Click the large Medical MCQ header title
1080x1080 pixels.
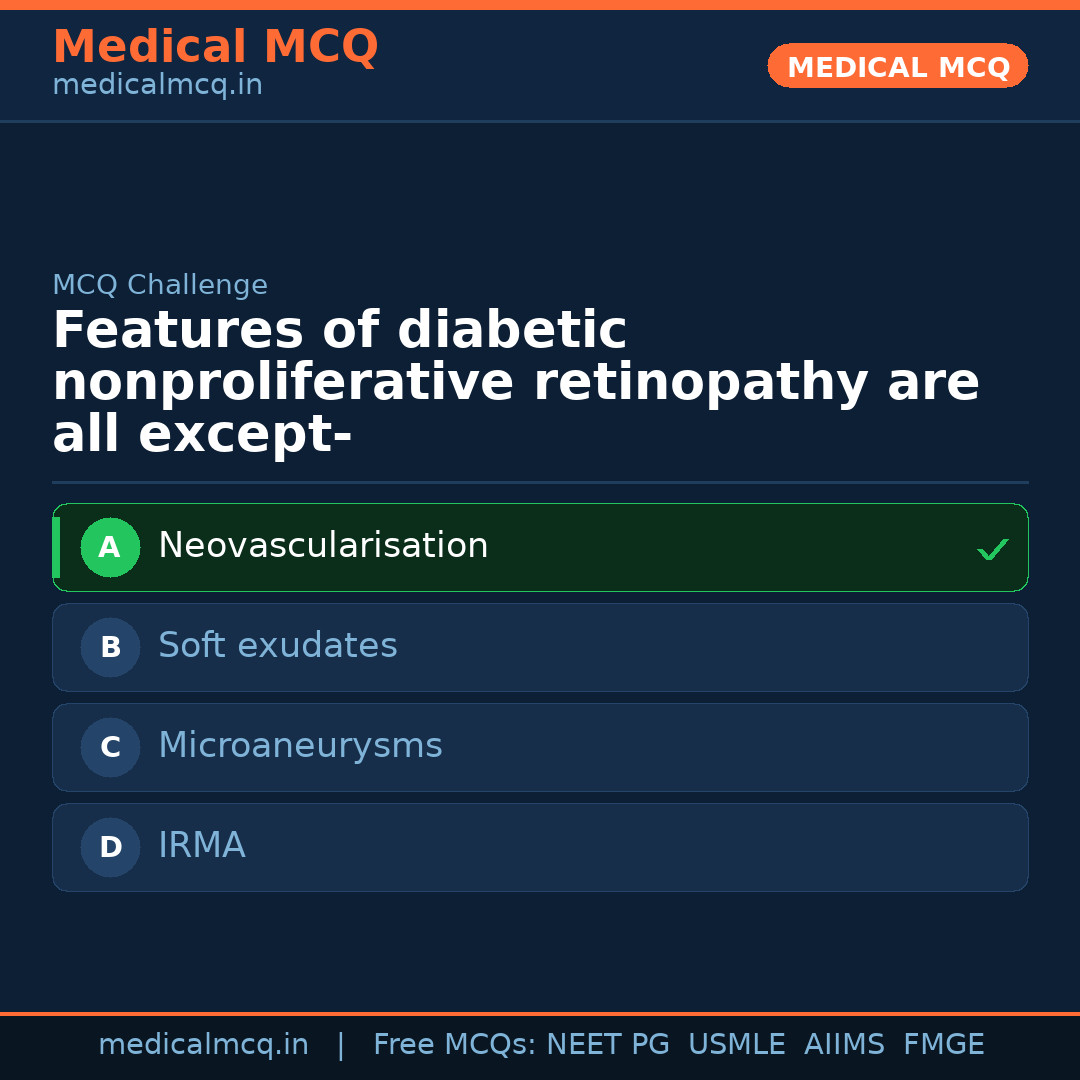tap(215, 46)
